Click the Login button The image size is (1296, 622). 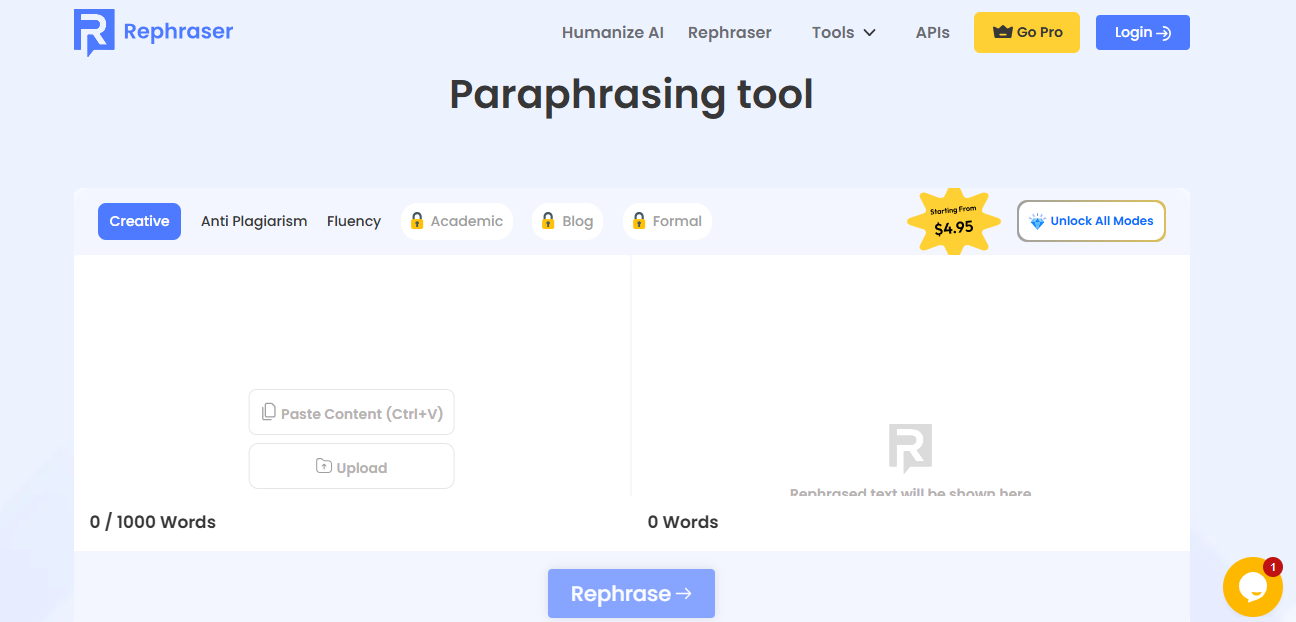point(1142,32)
